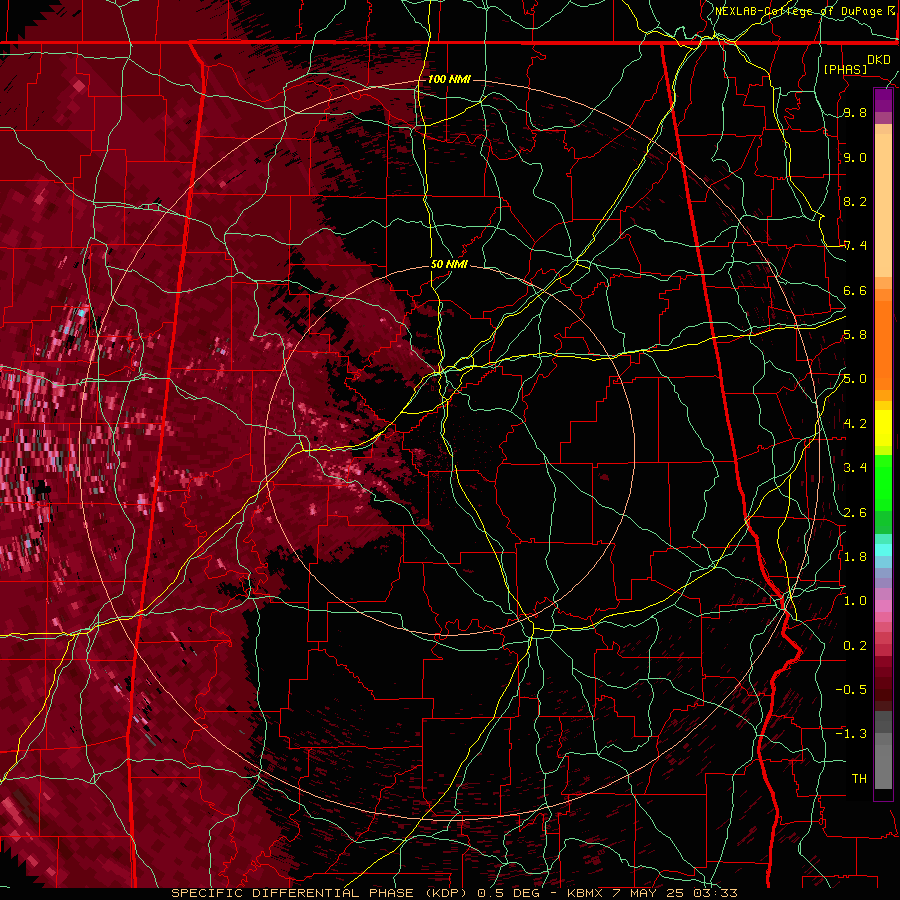Pick the pink band near 1.0 in legend
The image size is (900, 900).
[x=883, y=606]
